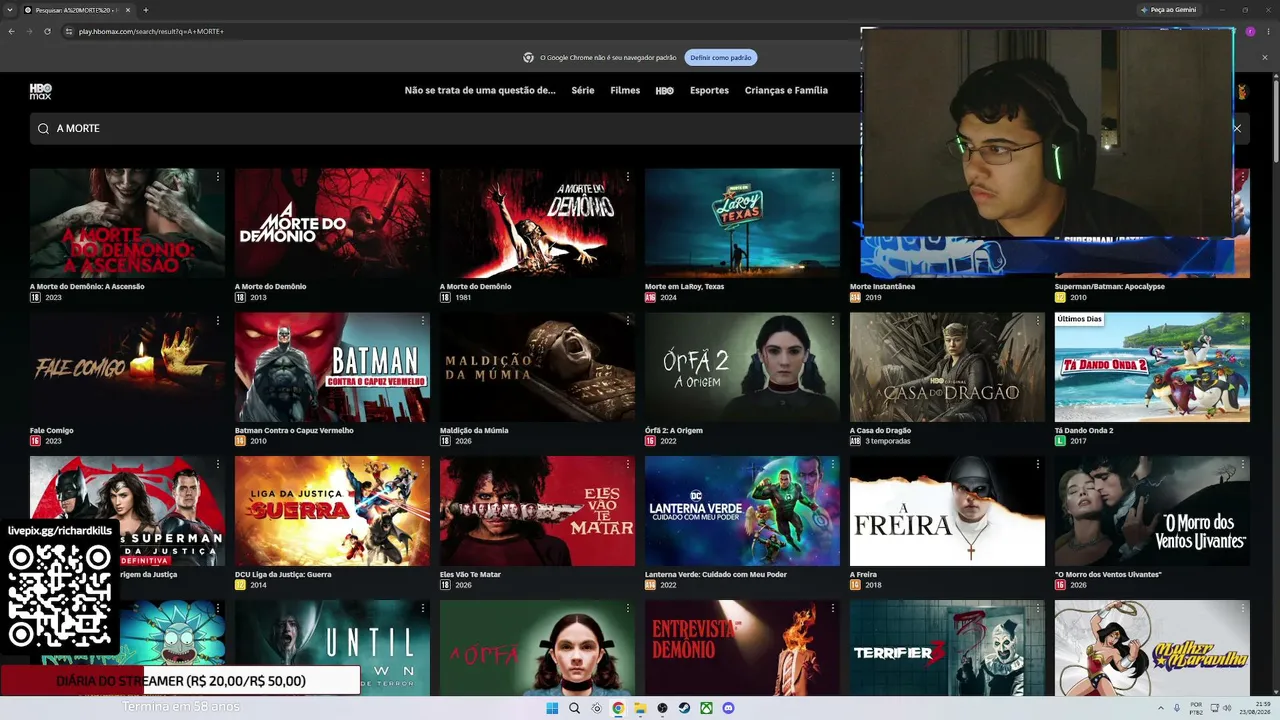Click Definir como padrão button
Viewport: 1280px width, 720px height.
[720, 58]
